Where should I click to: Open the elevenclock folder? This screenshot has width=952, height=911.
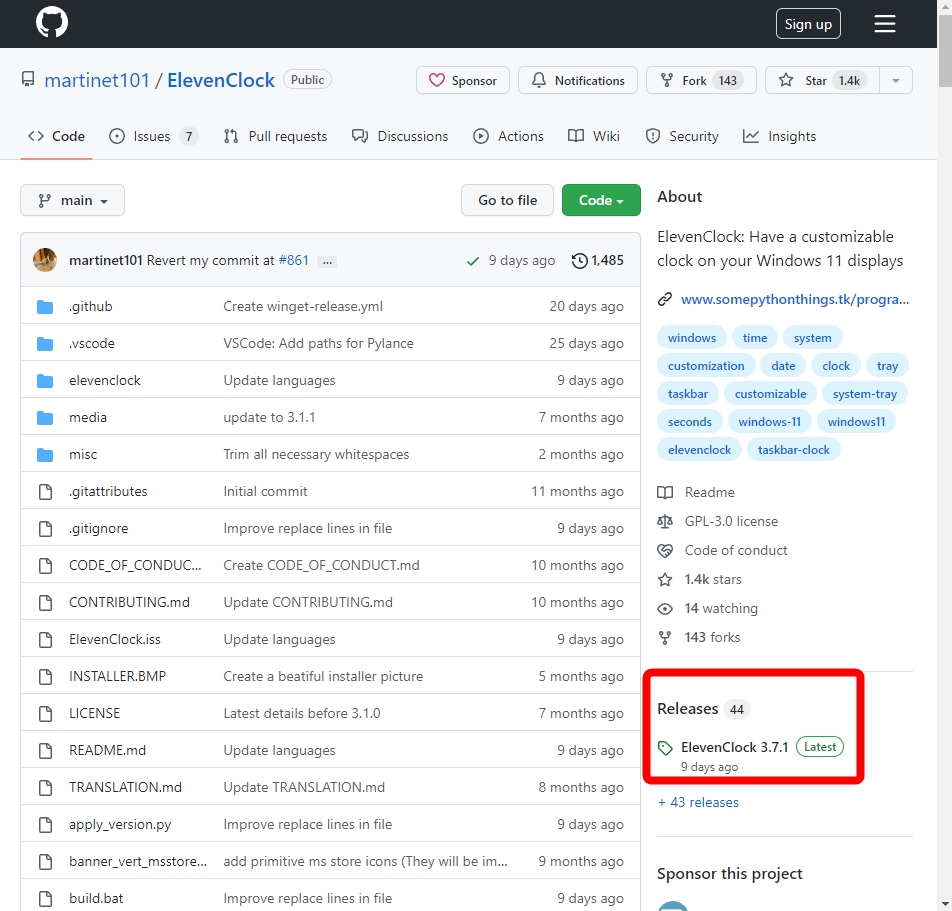click(x=105, y=380)
